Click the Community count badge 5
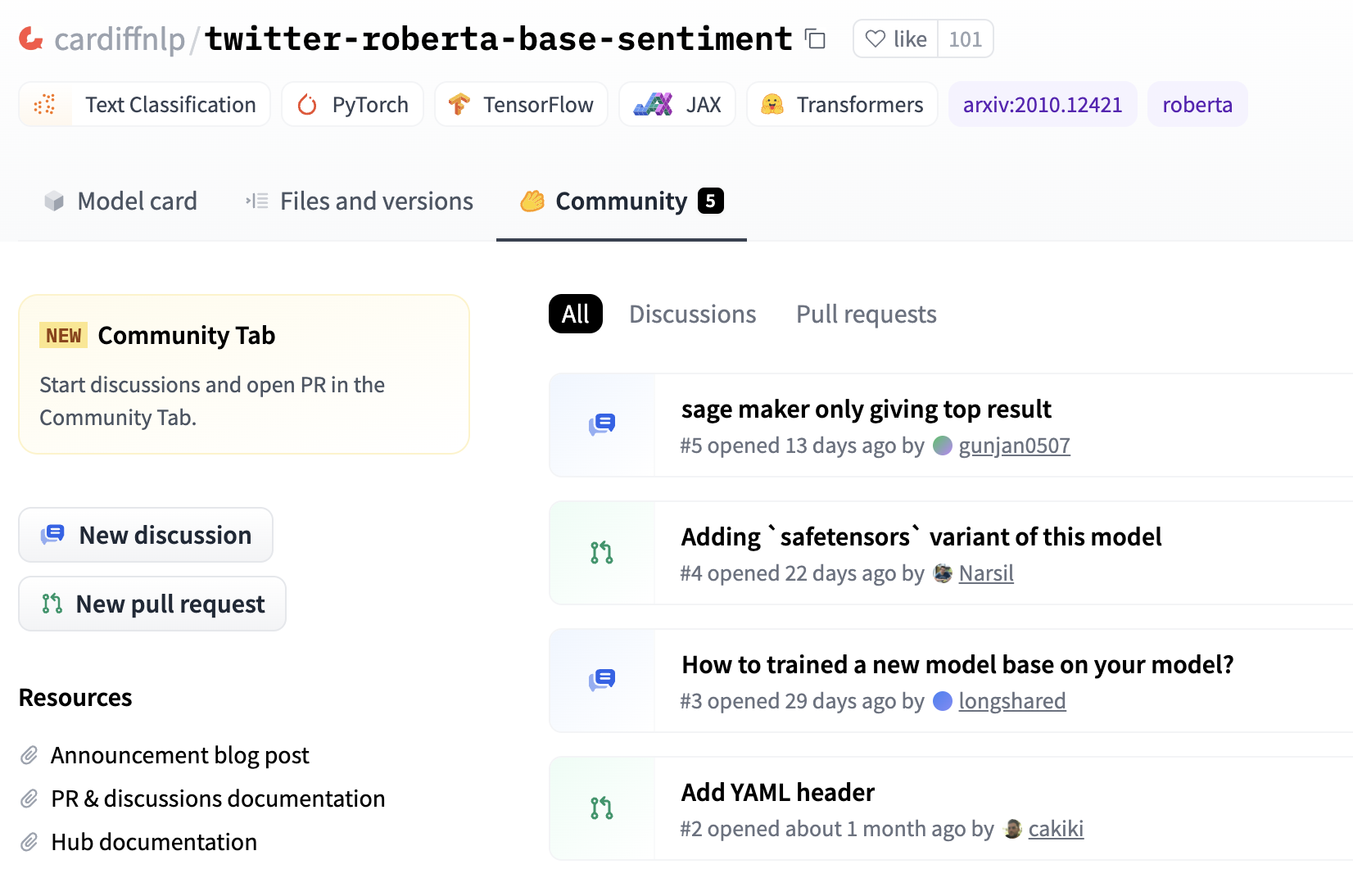 click(x=711, y=201)
